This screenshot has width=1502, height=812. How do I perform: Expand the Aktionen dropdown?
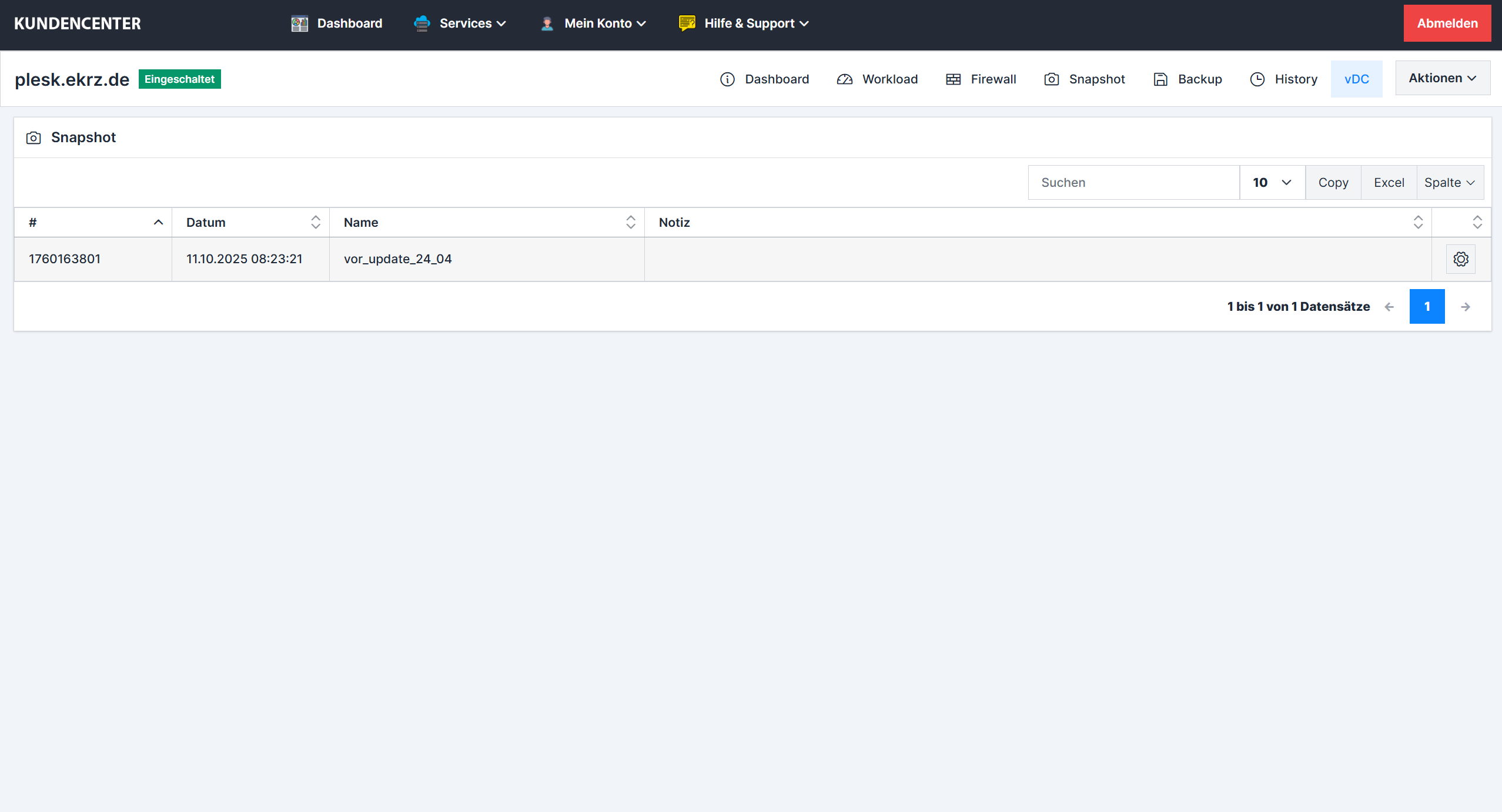click(x=1442, y=78)
